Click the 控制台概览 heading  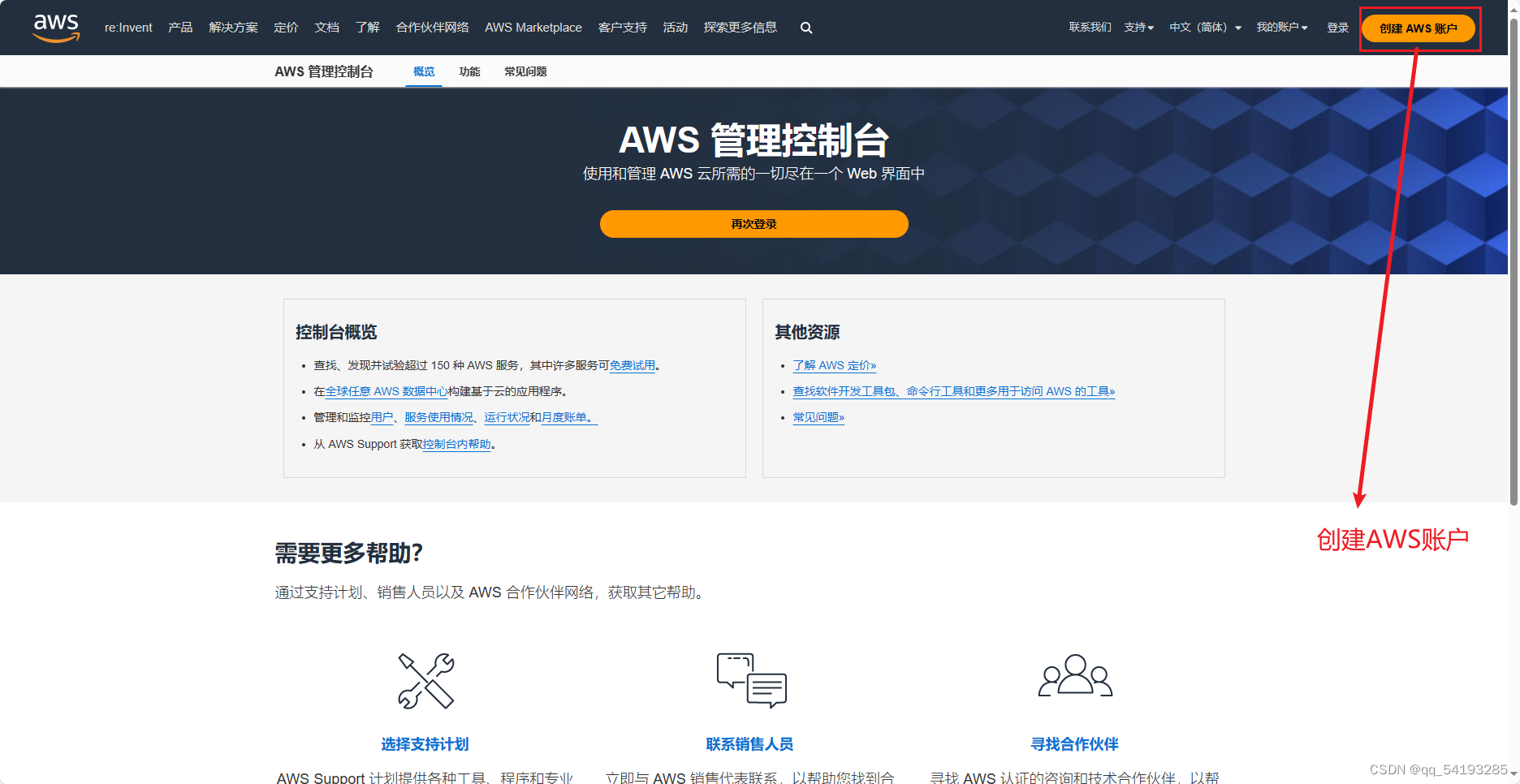[x=336, y=332]
